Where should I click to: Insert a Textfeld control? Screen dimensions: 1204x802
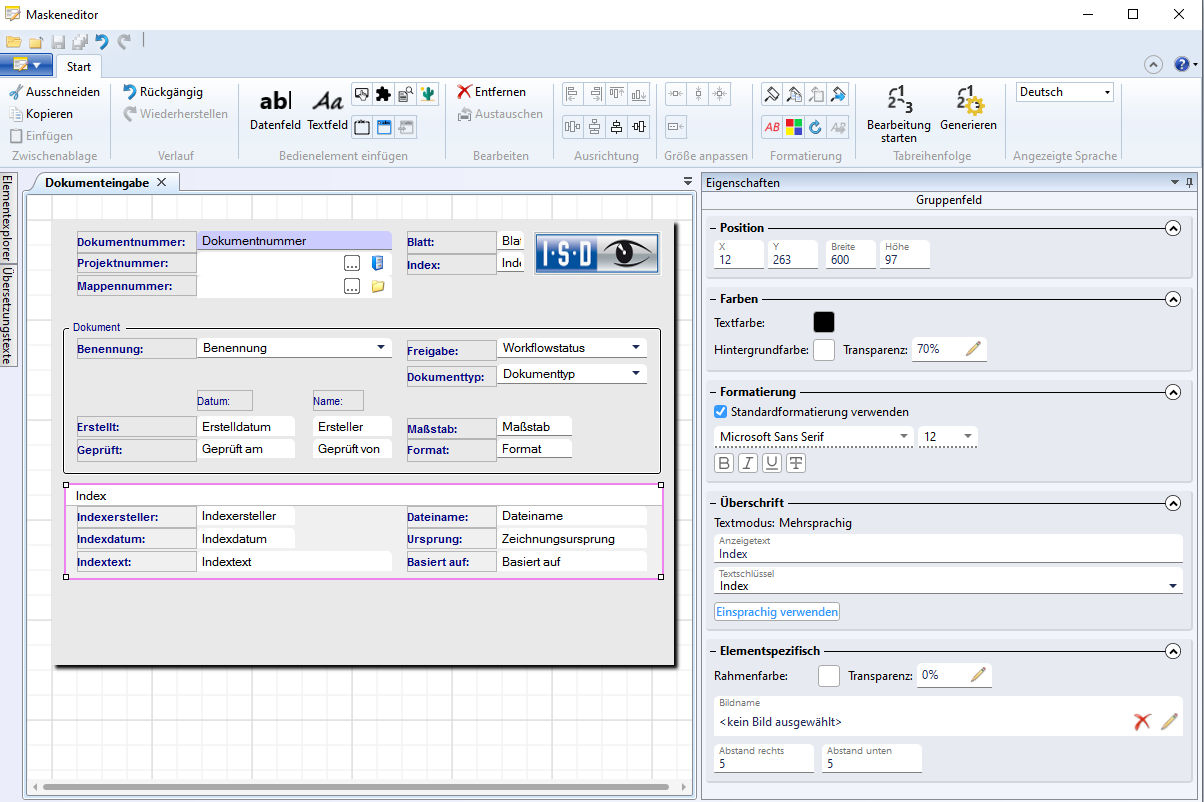click(x=327, y=109)
